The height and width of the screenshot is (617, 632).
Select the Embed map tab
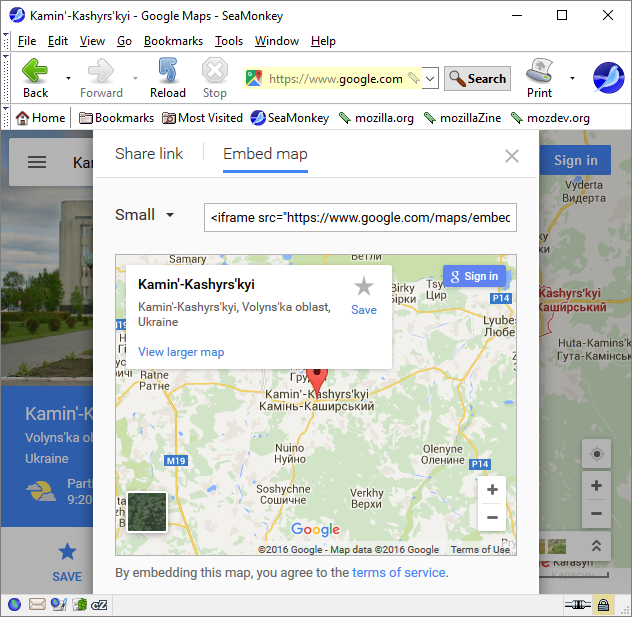coord(265,154)
